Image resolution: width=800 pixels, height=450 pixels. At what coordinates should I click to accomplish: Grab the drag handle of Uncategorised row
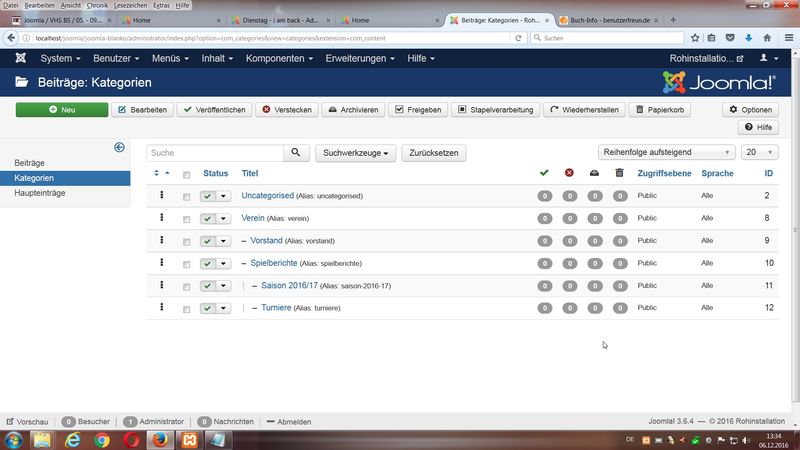click(x=162, y=195)
